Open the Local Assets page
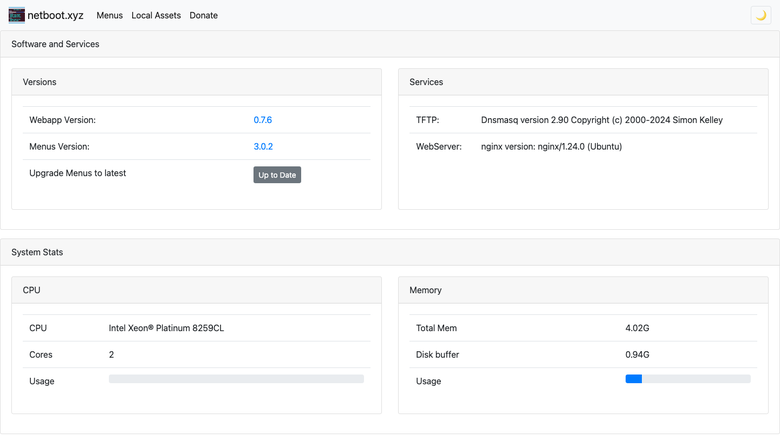 156,15
